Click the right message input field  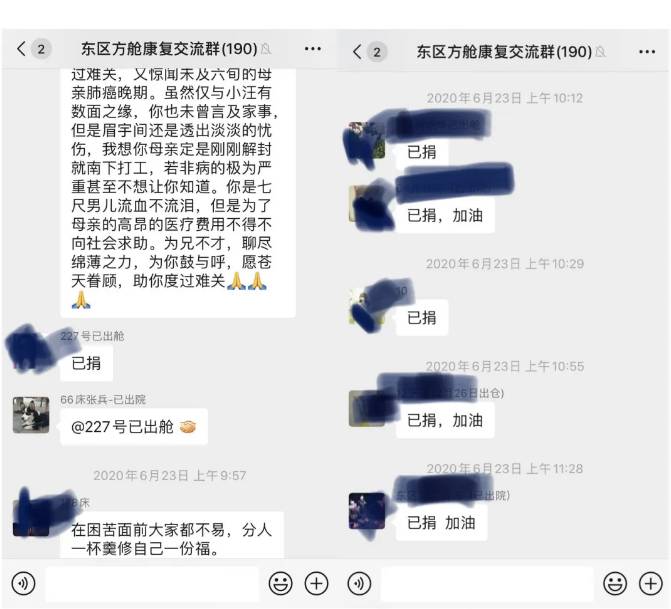pos(487,583)
